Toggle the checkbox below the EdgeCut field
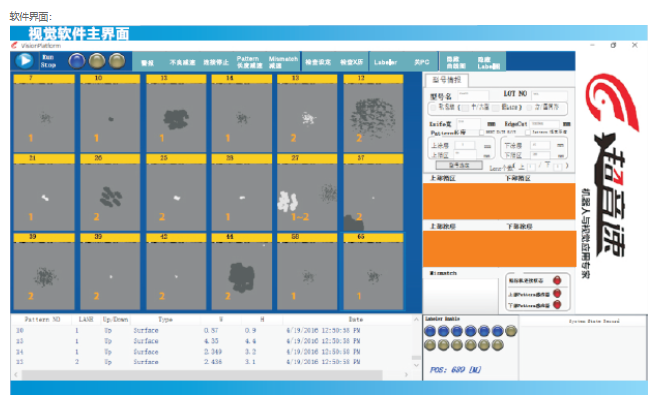Image resolution: width=648 pixels, height=395 pixels. 528,133
